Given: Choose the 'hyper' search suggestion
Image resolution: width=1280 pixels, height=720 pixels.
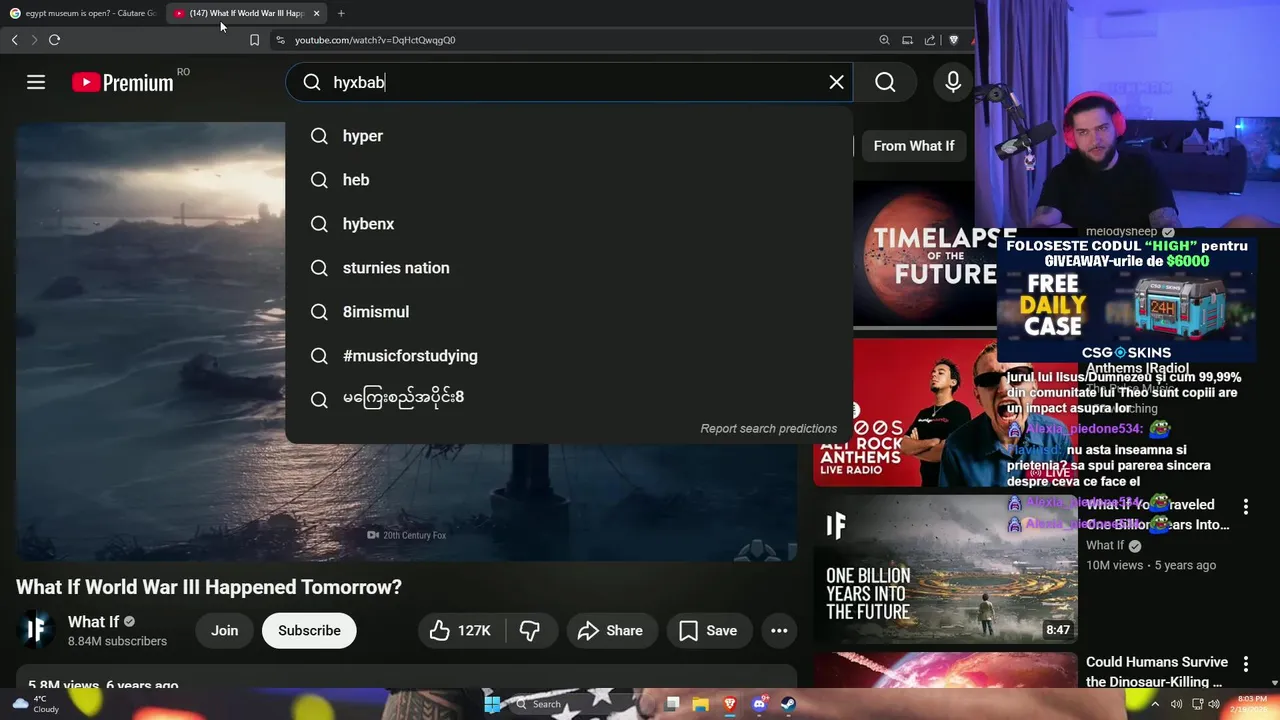Looking at the screenshot, I should tap(569, 136).
